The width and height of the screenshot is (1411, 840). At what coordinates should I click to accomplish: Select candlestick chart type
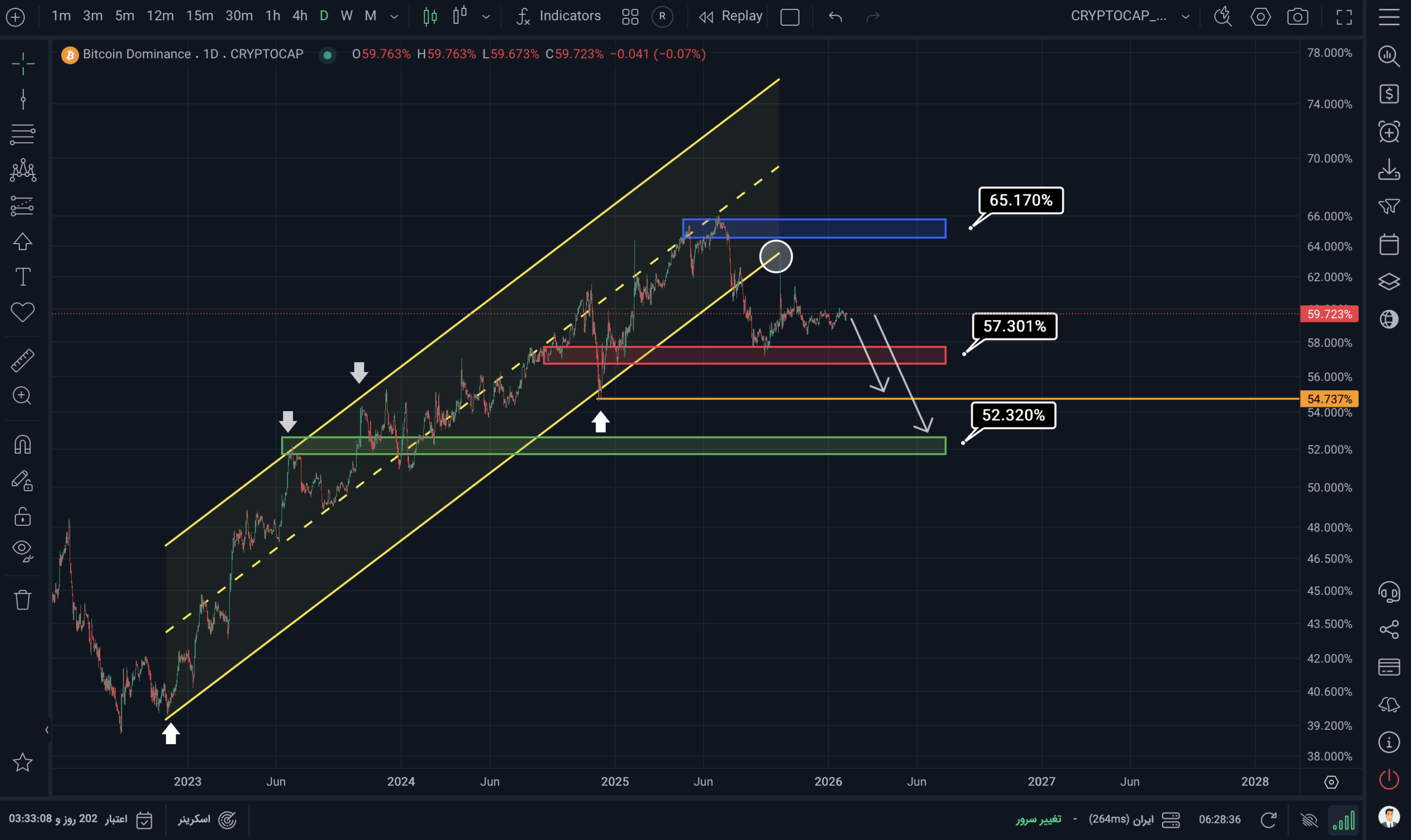coord(430,17)
